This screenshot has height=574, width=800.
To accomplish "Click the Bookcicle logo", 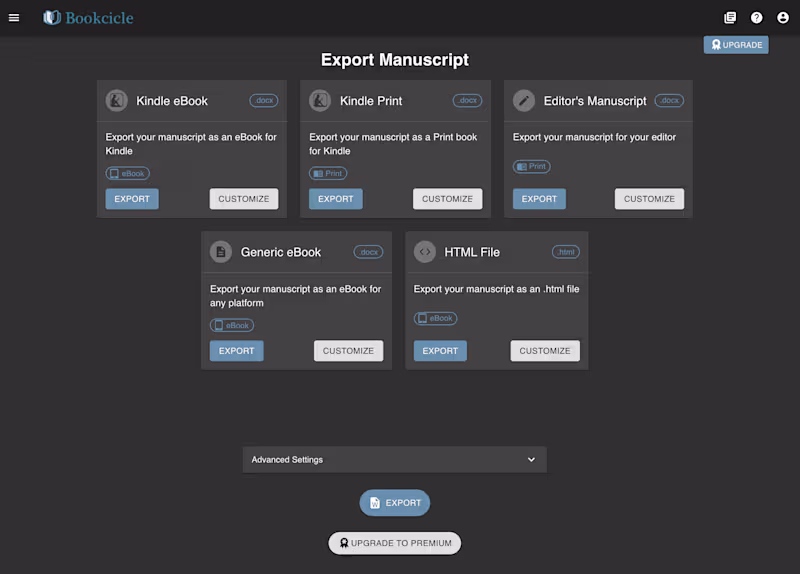I will (88, 18).
